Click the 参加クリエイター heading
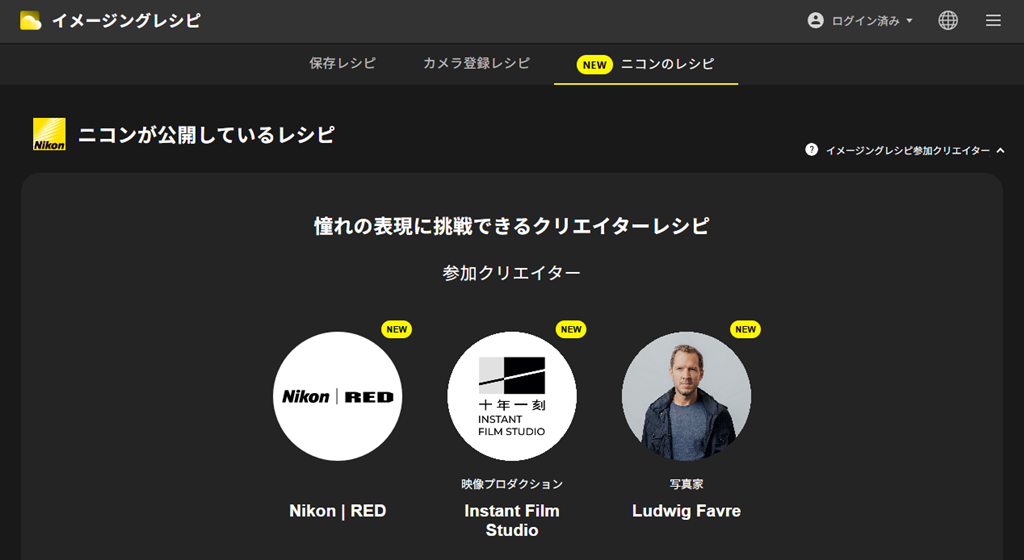Screen dimensions: 1024x560 click(x=511, y=273)
